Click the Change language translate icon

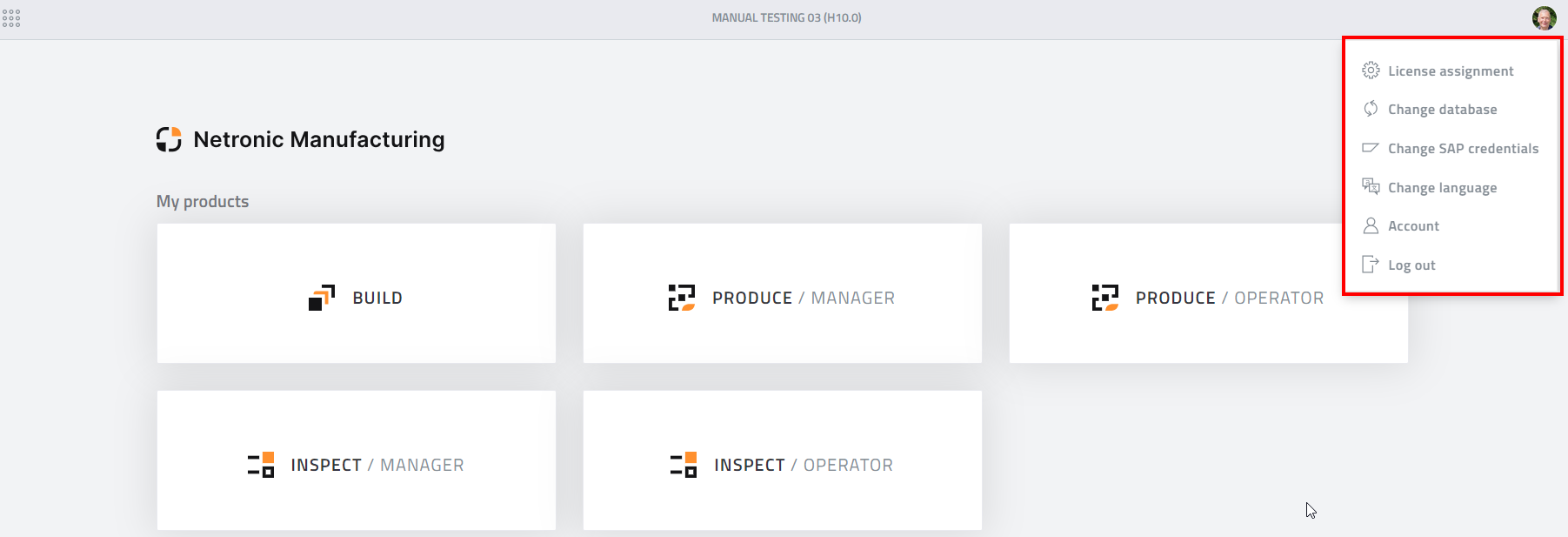(x=1371, y=186)
